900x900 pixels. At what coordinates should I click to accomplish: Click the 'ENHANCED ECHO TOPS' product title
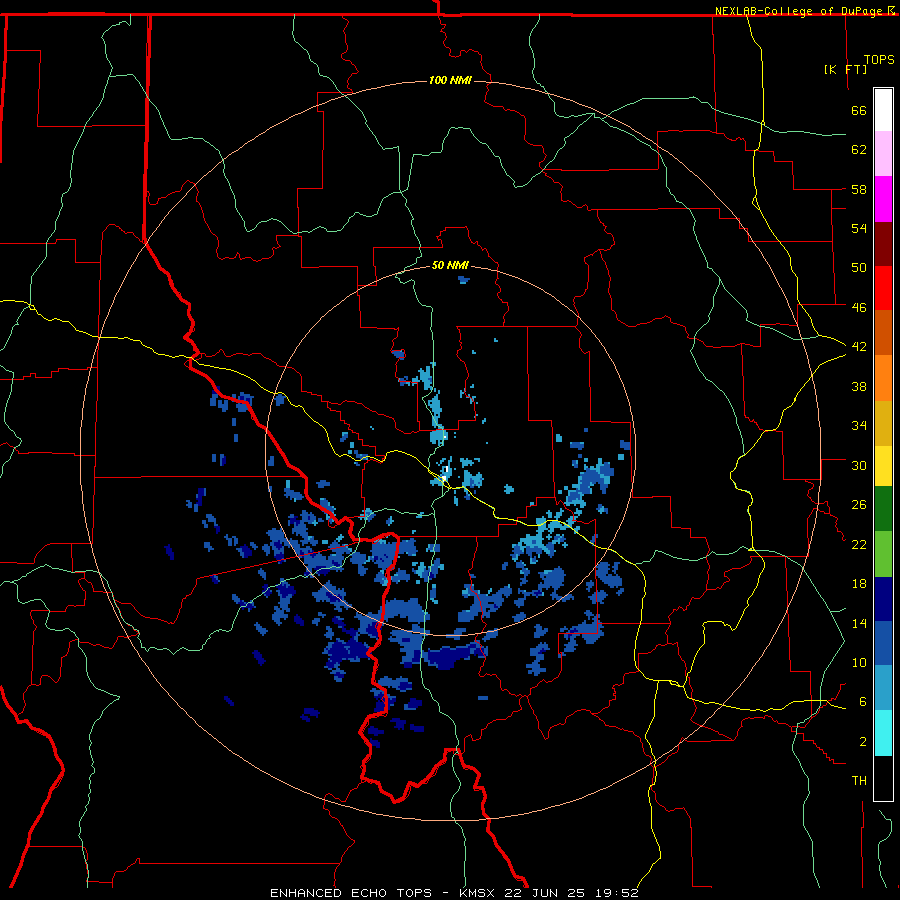(x=351, y=893)
